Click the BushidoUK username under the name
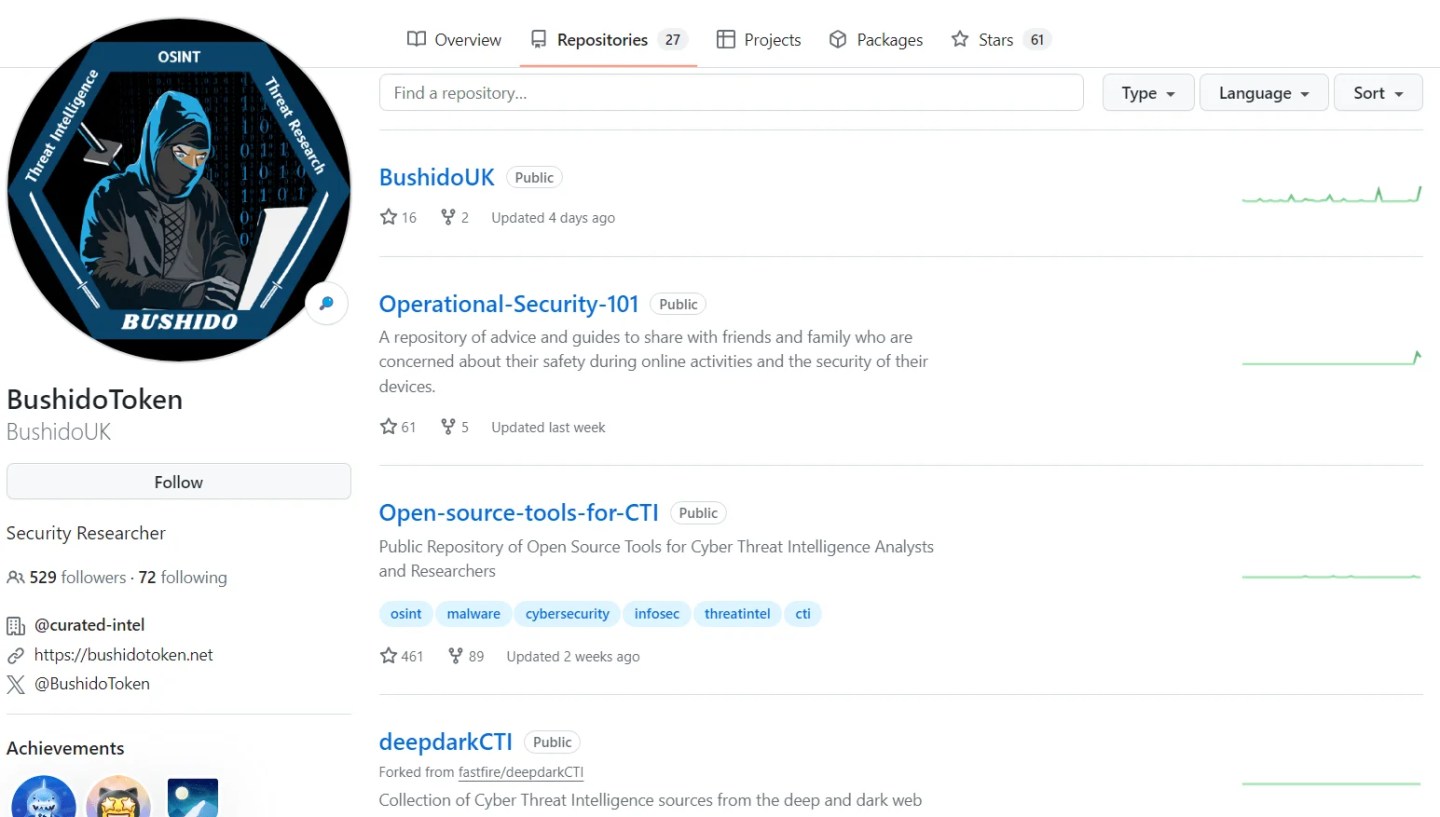Viewport: 1440px width, 817px height. click(x=59, y=432)
